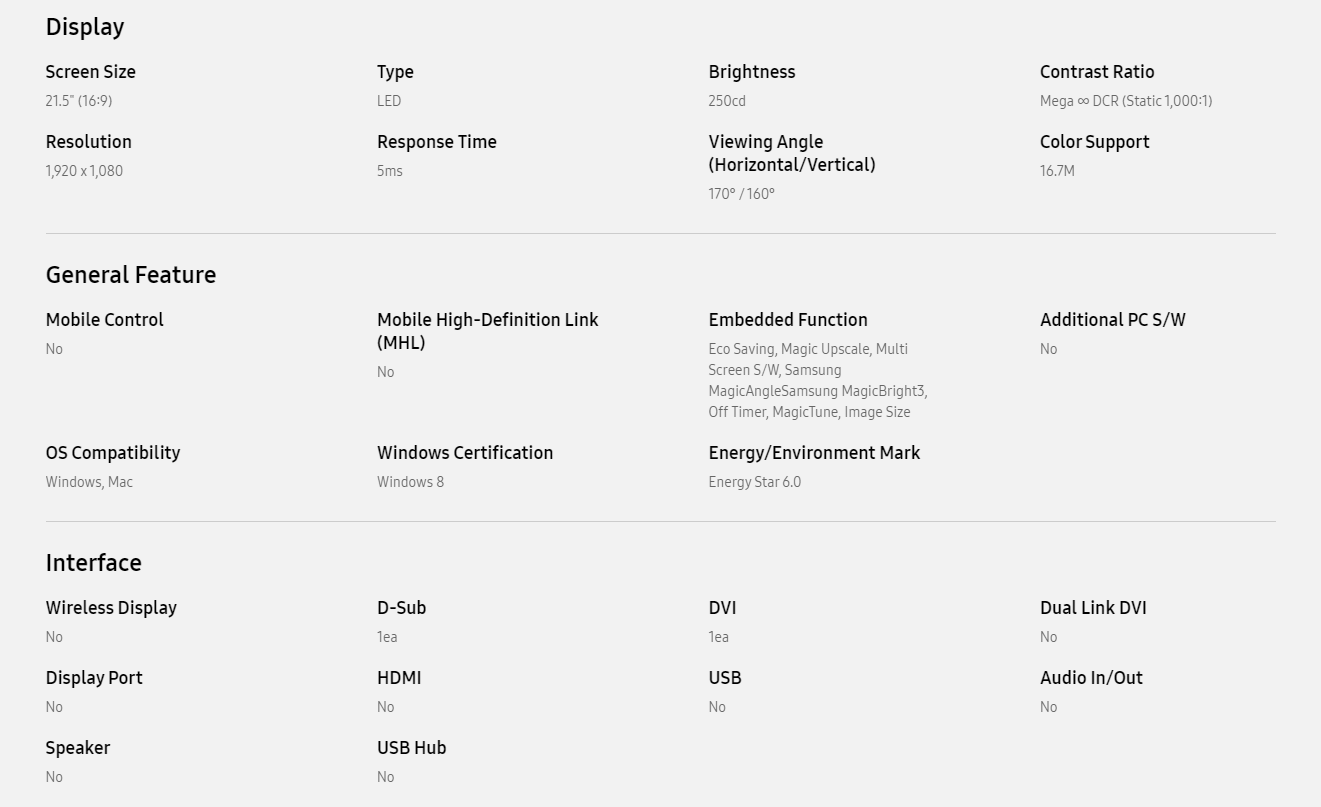This screenshot has width=1321, height=807.
Task: Click the Windows Certification label
Action: 464,453
